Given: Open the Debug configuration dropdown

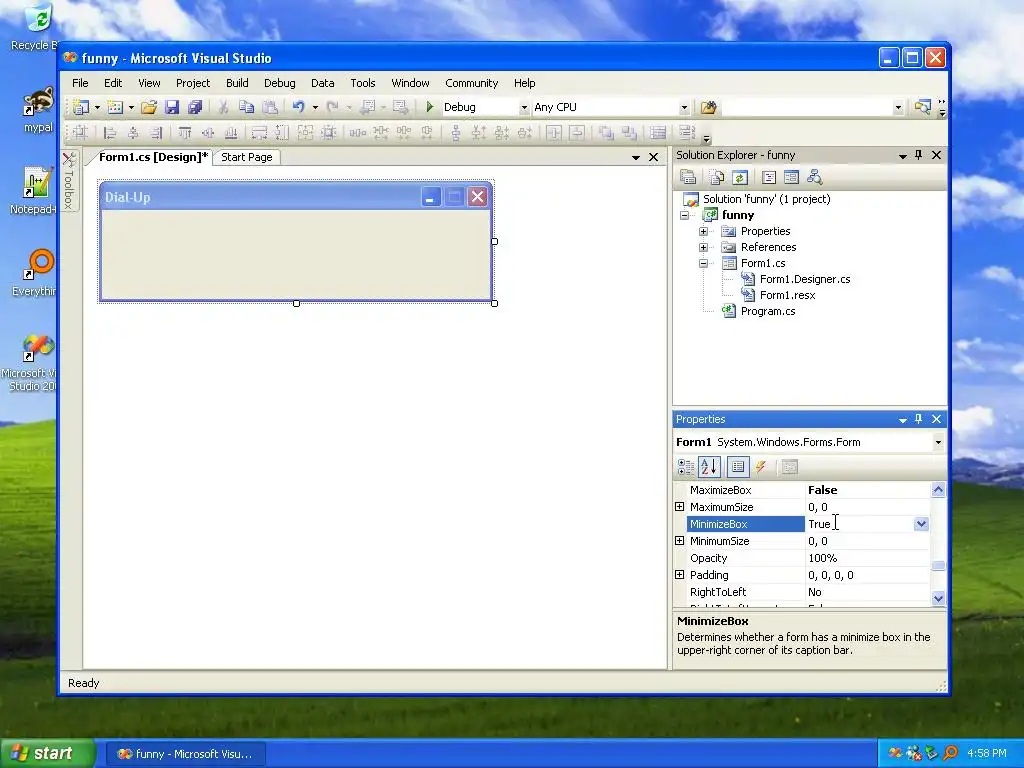Looking at the screenshot, I should point(524,108).
